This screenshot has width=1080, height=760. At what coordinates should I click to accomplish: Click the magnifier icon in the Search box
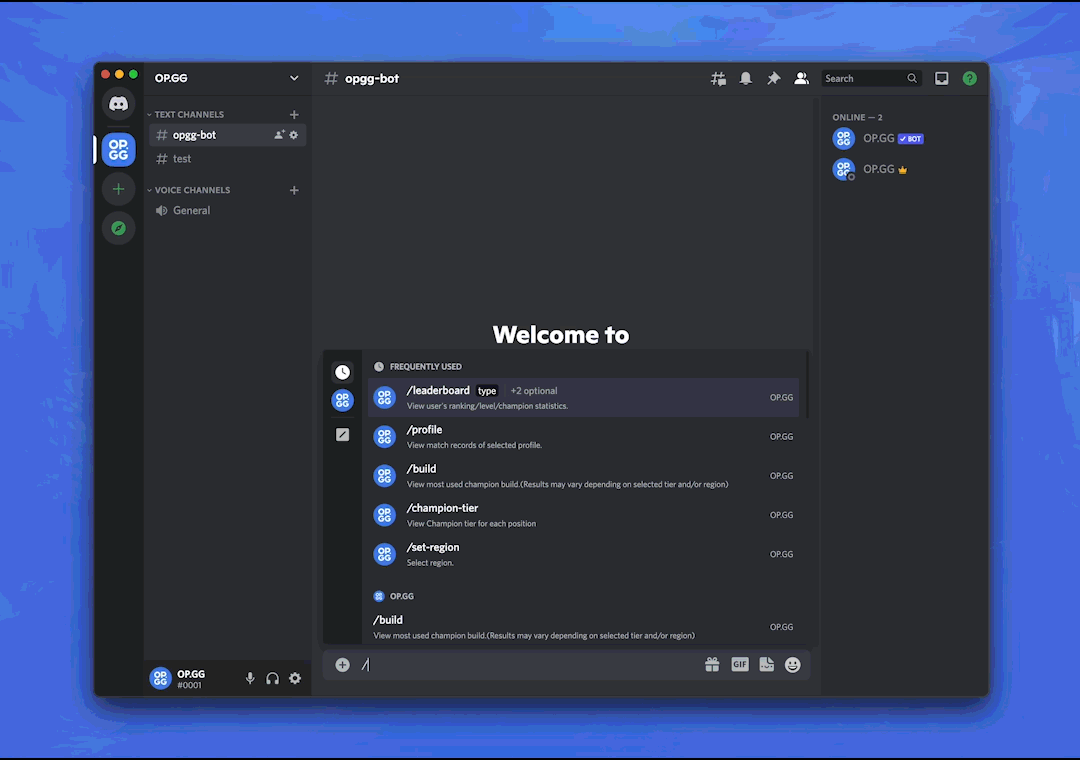point(912,79)
